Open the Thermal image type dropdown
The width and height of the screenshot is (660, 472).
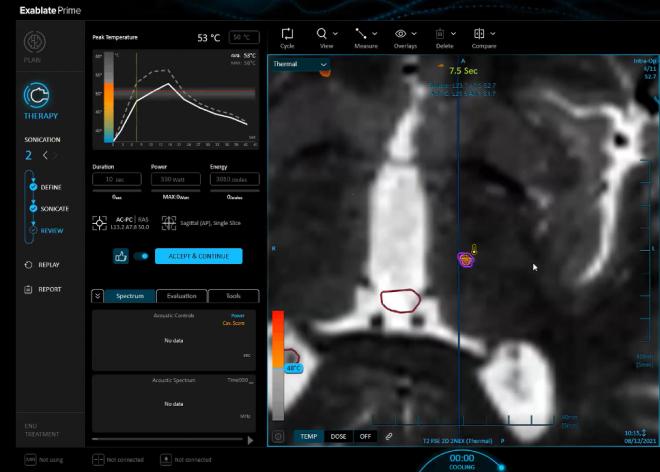tap(300, 64)
